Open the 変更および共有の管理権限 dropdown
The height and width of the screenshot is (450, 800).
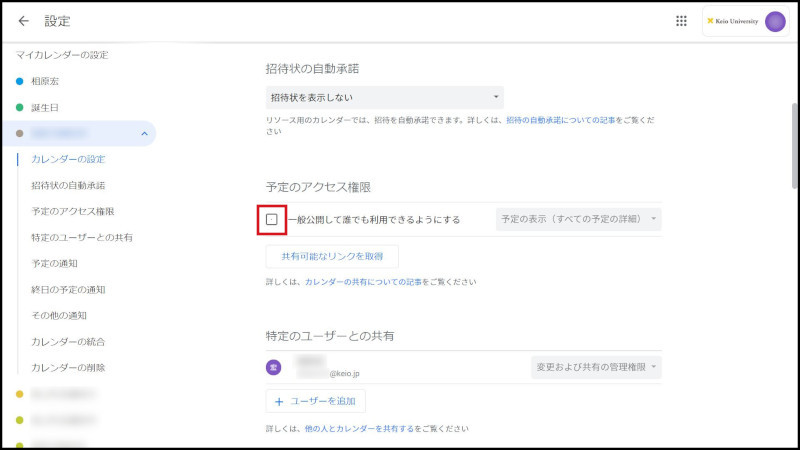(x=596, y=367)
